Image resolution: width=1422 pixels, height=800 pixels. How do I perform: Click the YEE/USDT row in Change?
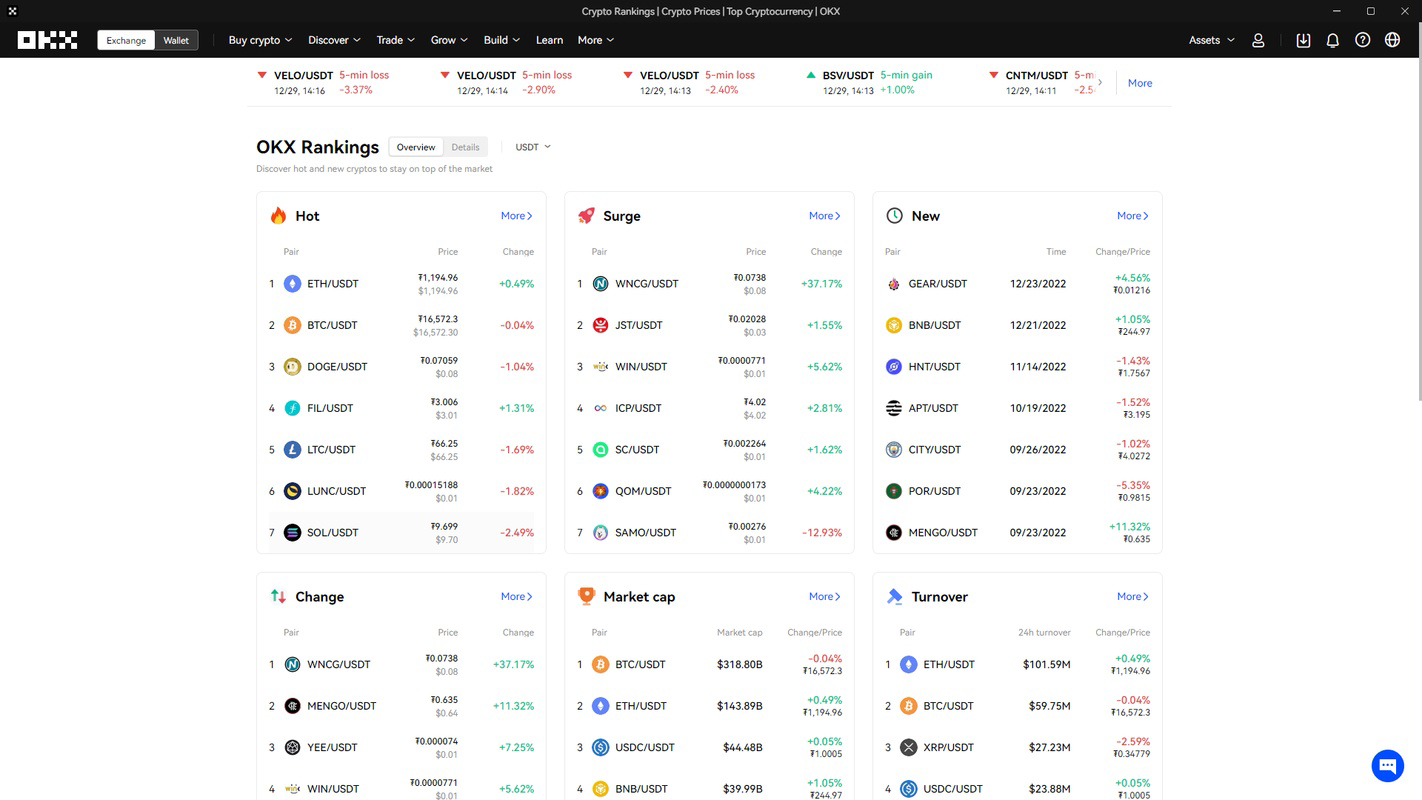401,747
